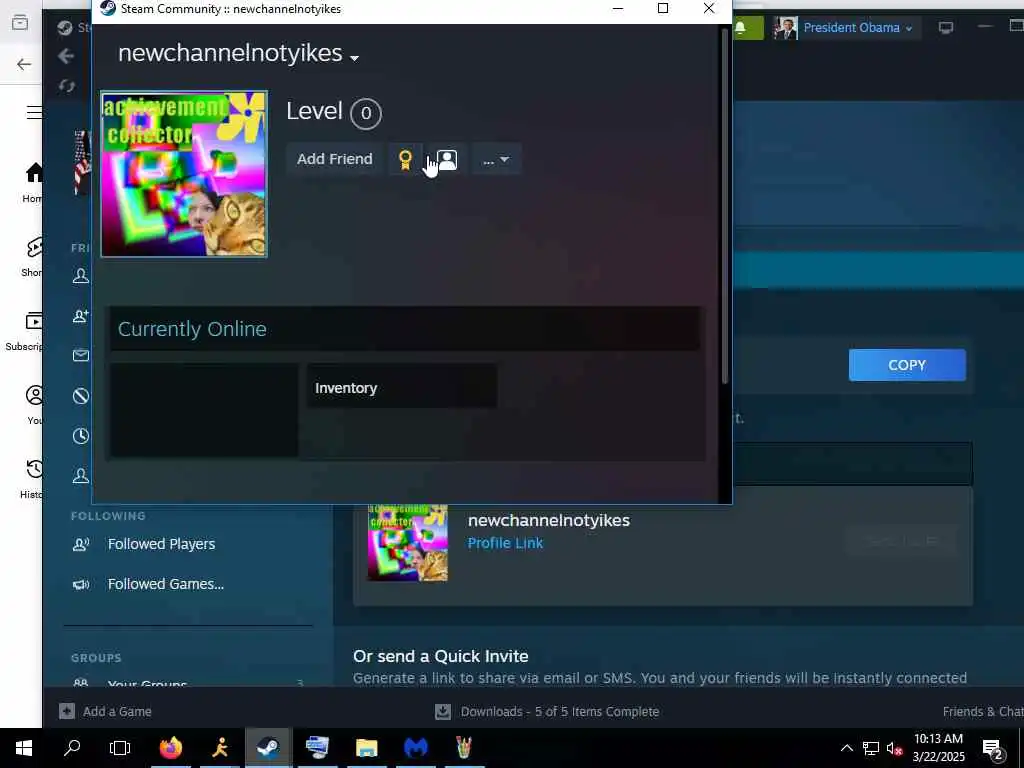Open Recently Played With clock icon

tap(81, 436)
